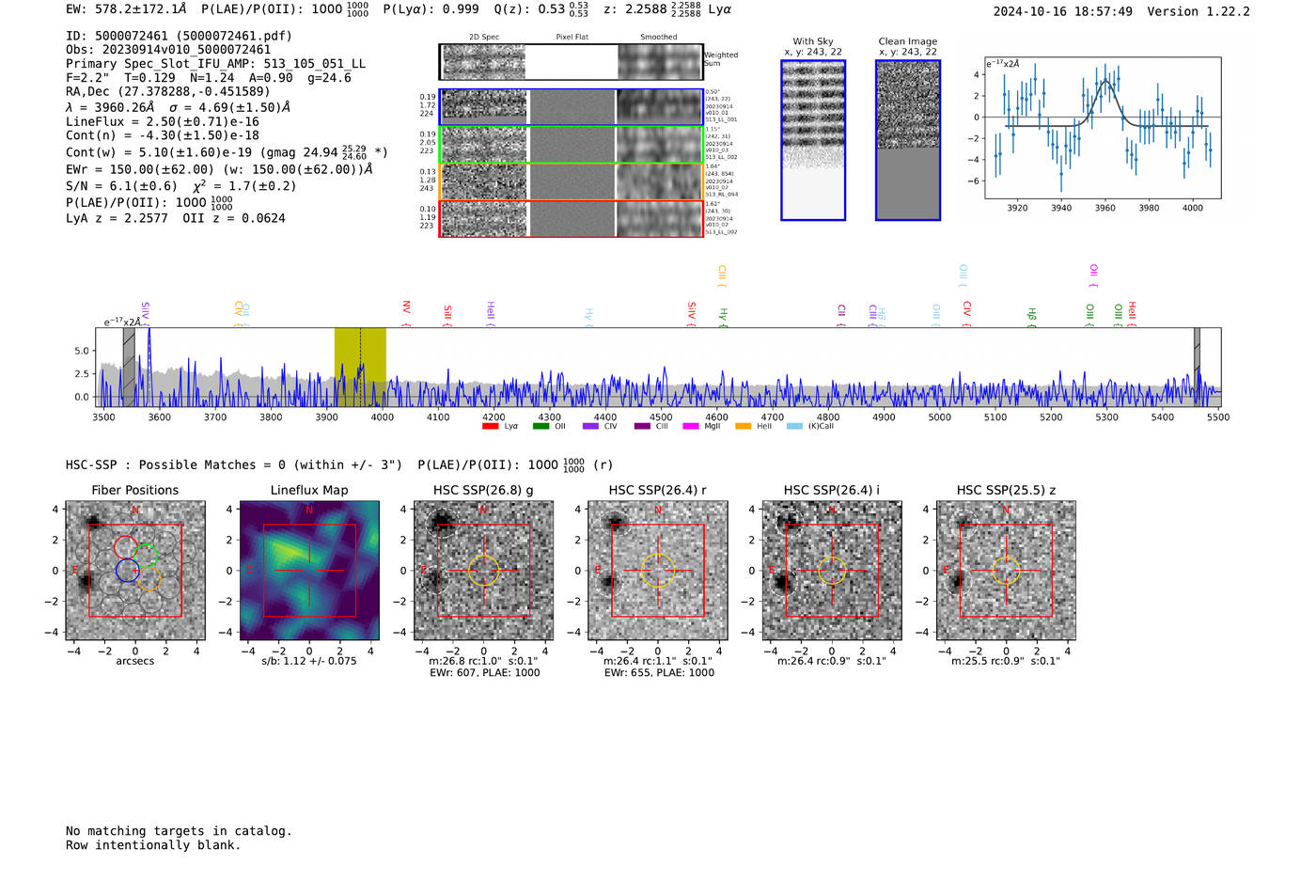This screenshot has height=896, width=1316.
Task: Click the red-bordered 2D fiber spectrum row
Action: tap(572, 218)
